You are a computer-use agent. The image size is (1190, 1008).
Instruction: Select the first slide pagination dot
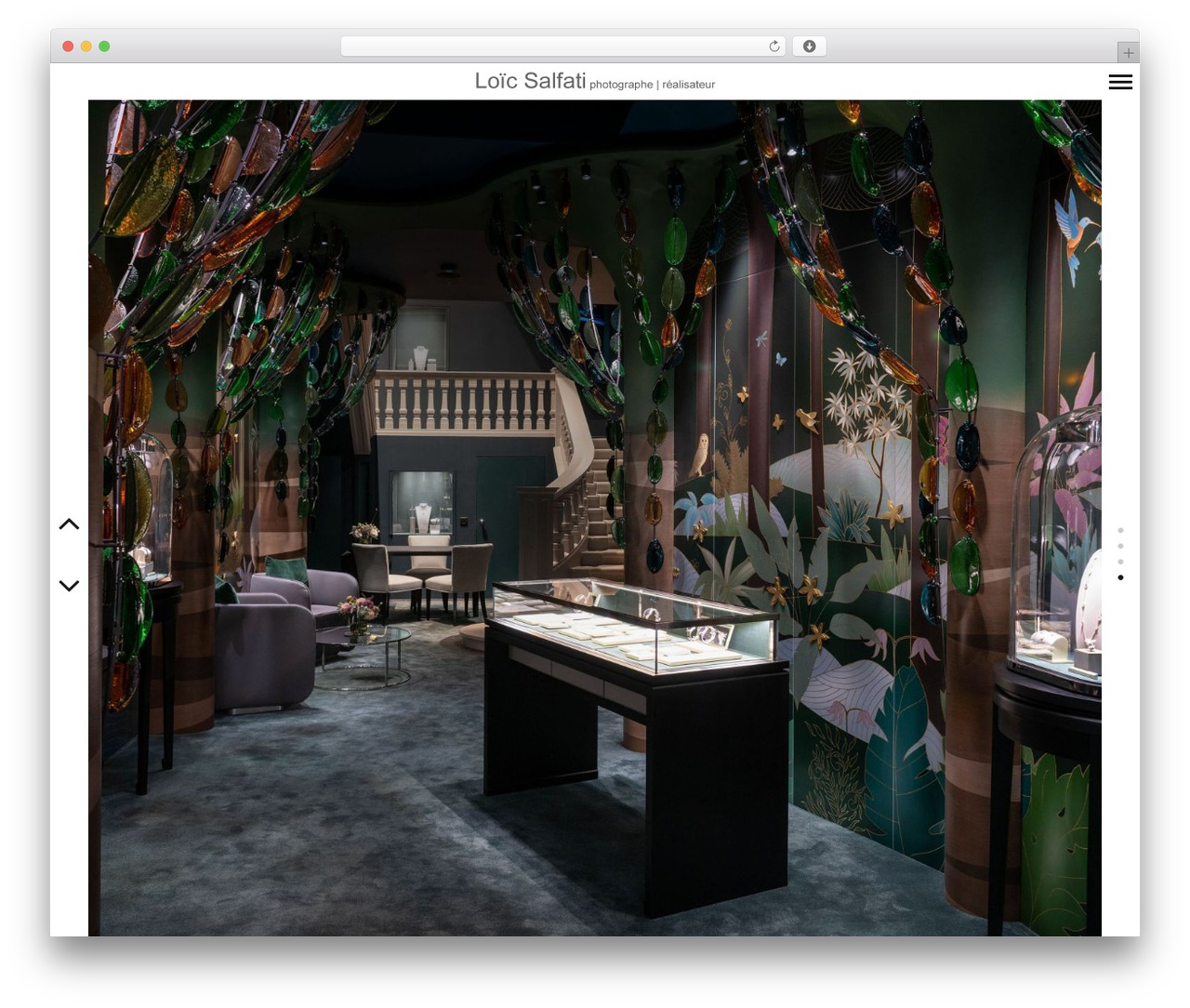pyautogui.click(x=1120, y=530)
